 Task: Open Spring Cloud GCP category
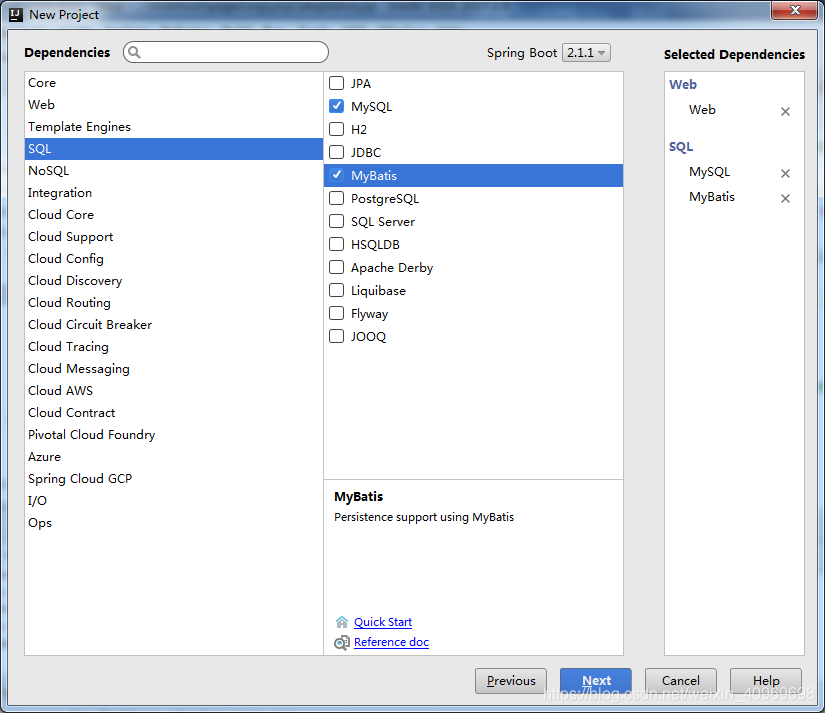tap(174, 479)
